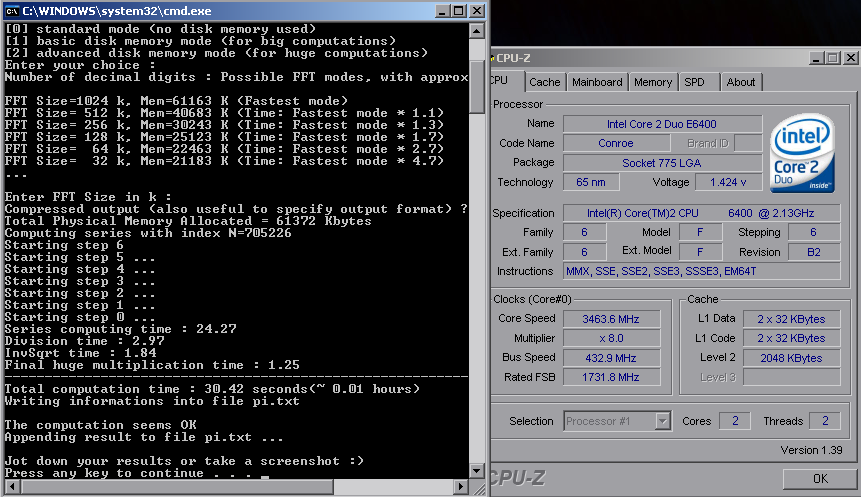Click the Code Name value Conroe
The image size is (861, 497).
(x=616, y=143)
